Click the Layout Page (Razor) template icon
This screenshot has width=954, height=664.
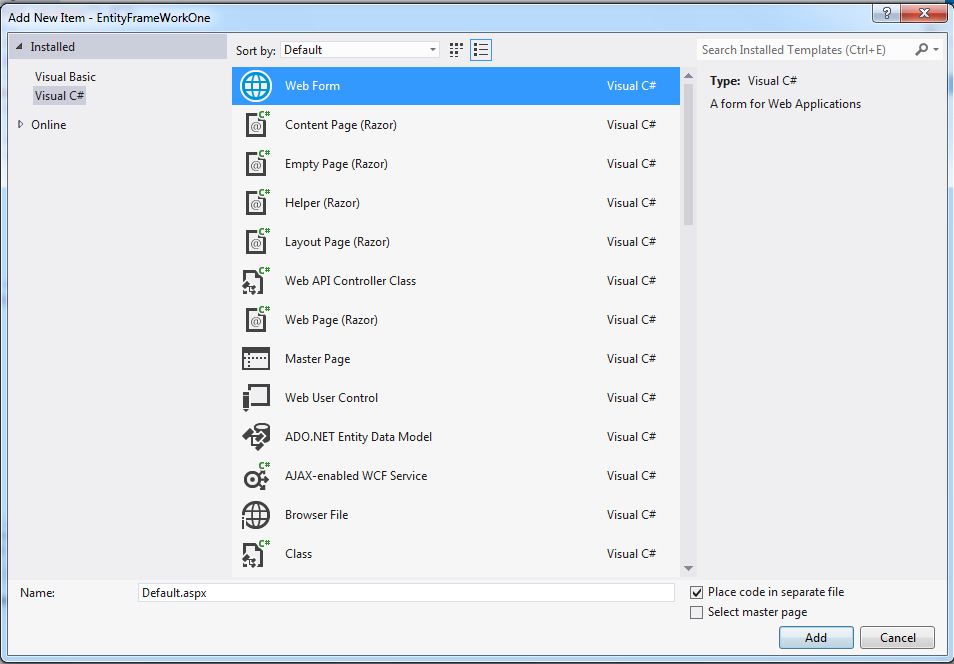point(256,242)
